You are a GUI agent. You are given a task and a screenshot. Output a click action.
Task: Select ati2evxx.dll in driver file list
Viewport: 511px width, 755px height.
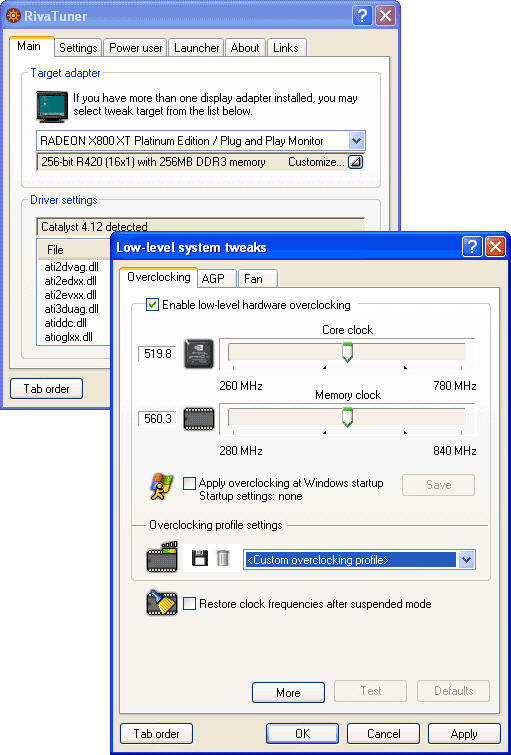coord(70,295)
